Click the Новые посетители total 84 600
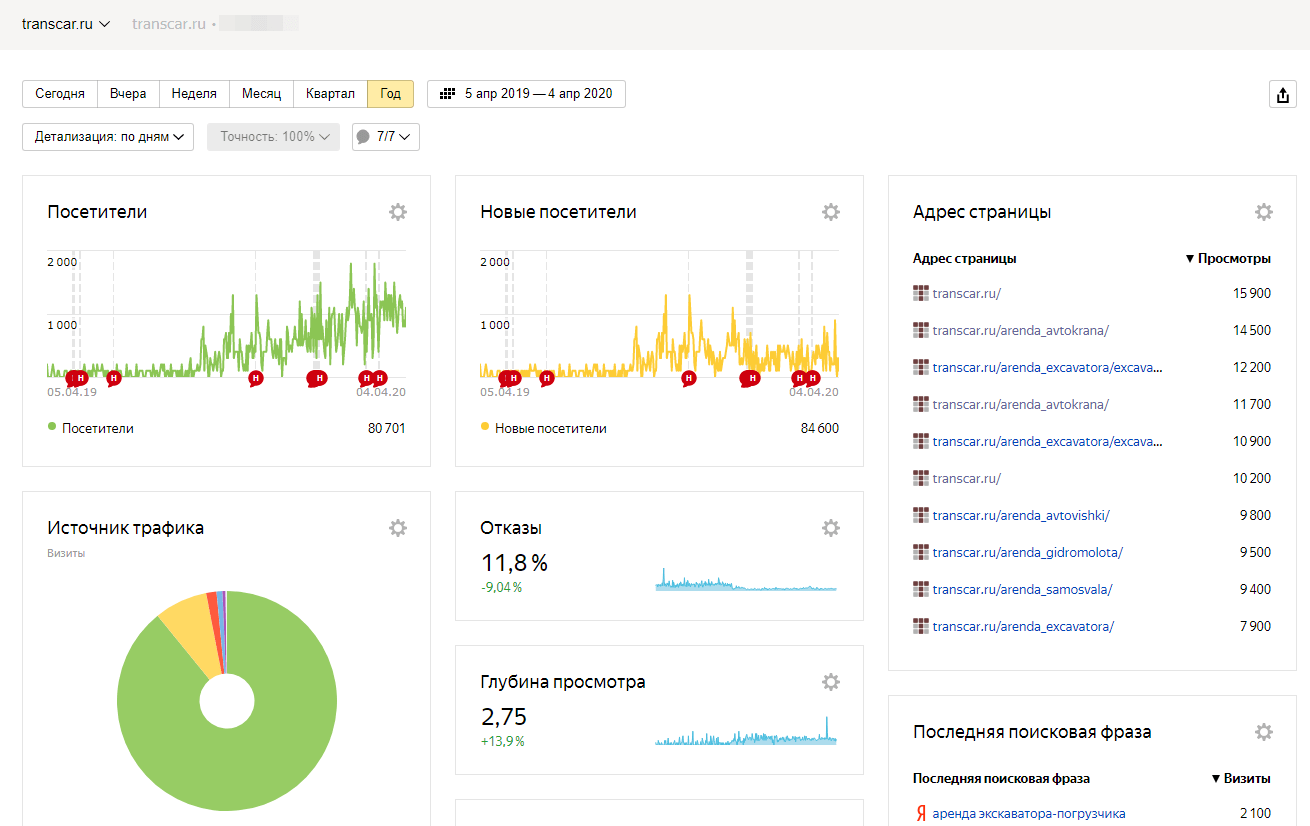This screenshot has width=1310, height=826. pos(820,428)
